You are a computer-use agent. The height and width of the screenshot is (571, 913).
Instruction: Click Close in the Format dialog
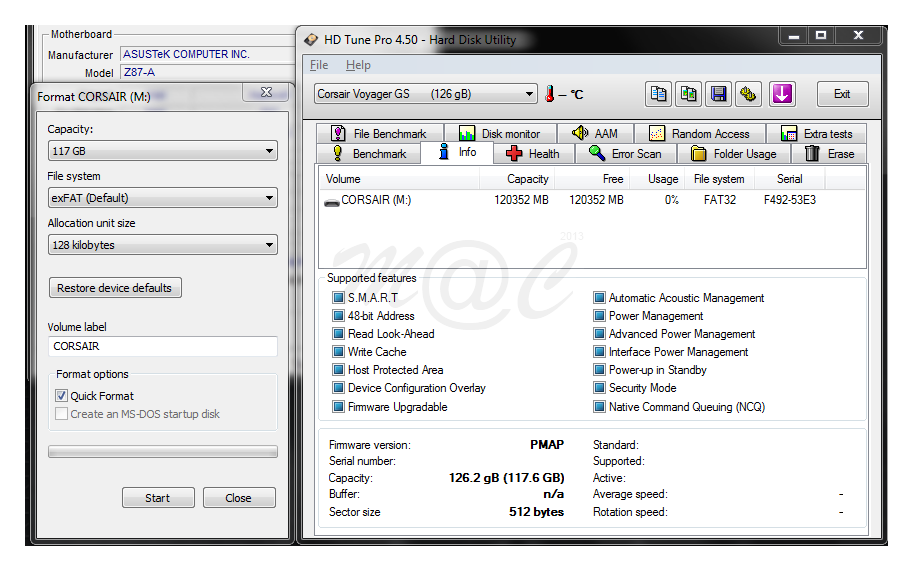(239, 498)
